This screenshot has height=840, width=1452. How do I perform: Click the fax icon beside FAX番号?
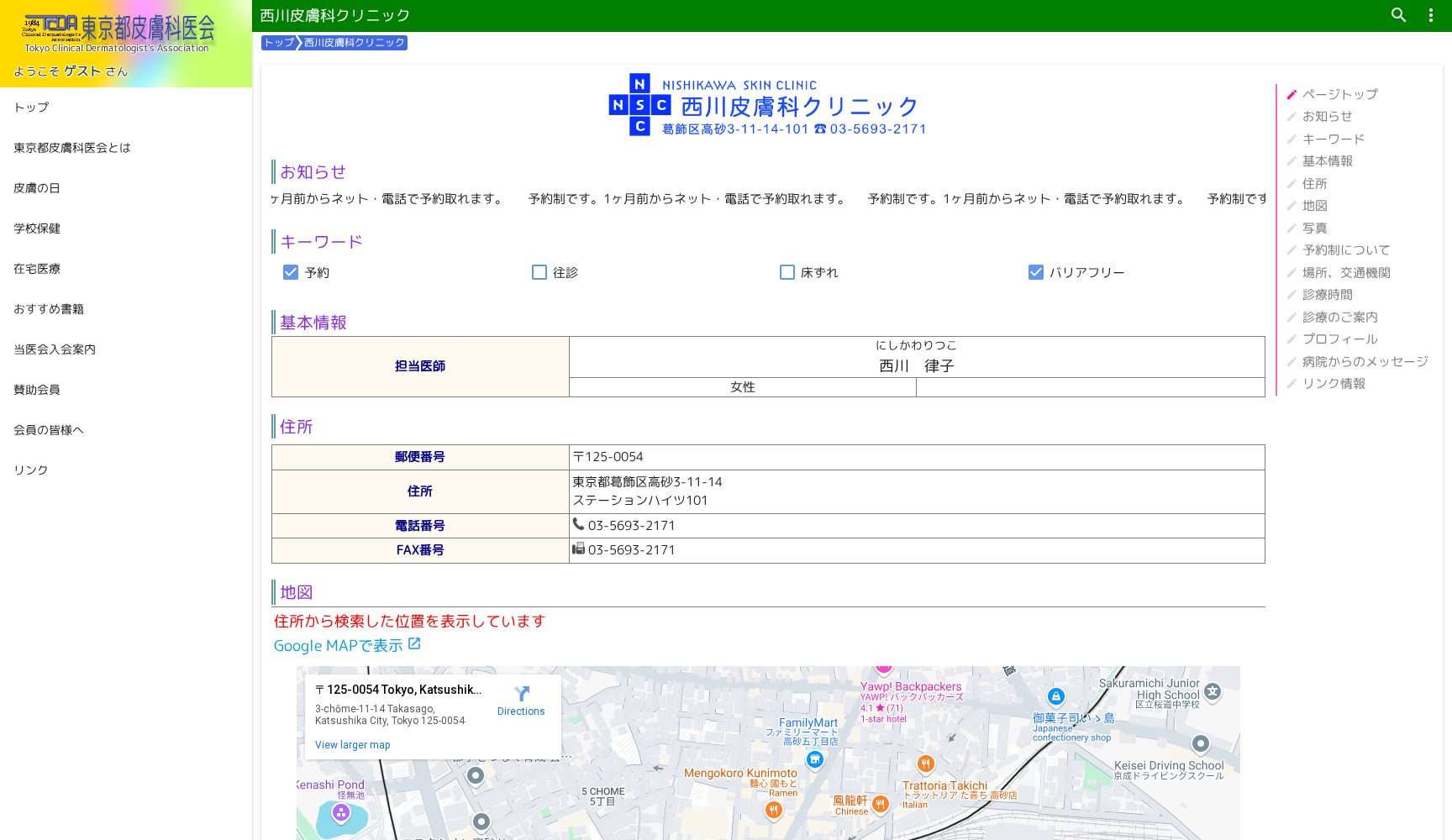point(579,549)
